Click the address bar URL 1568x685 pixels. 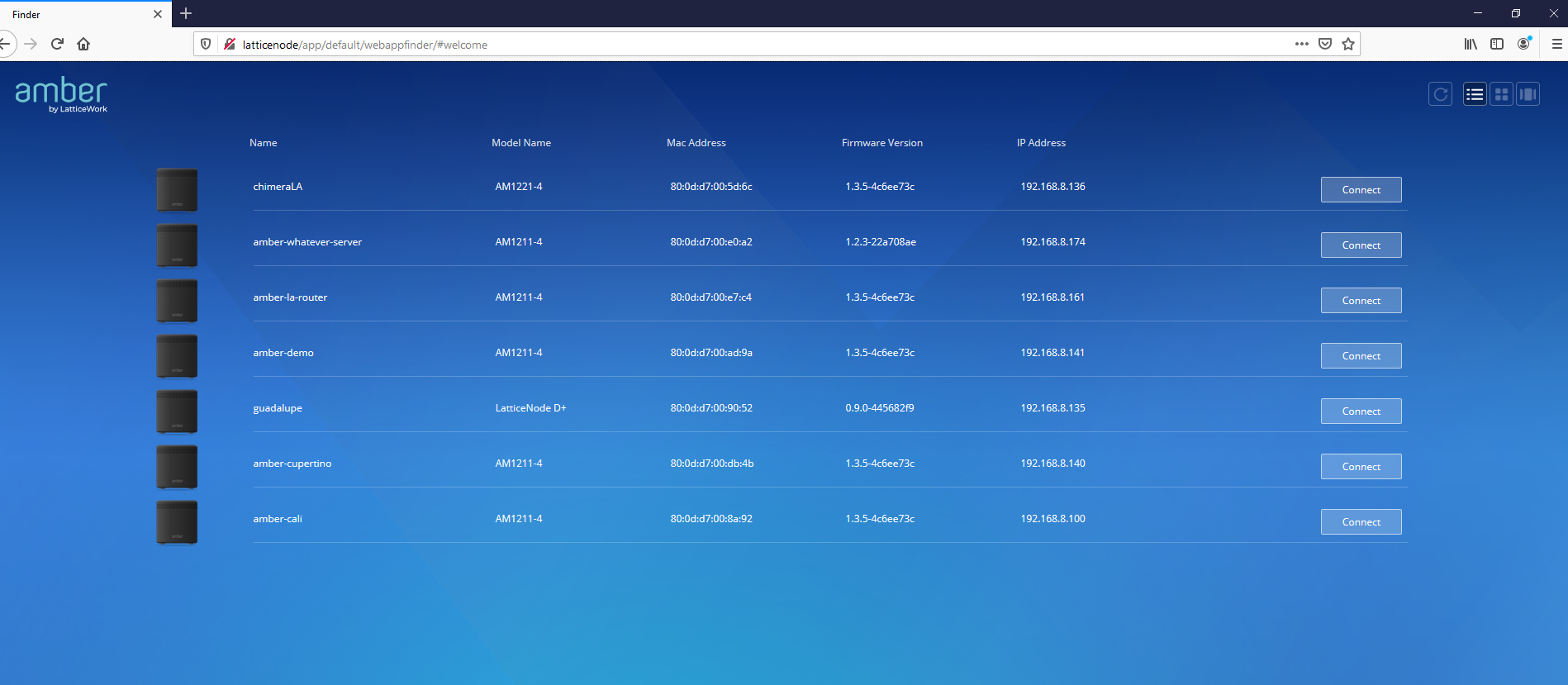[364, 45]
